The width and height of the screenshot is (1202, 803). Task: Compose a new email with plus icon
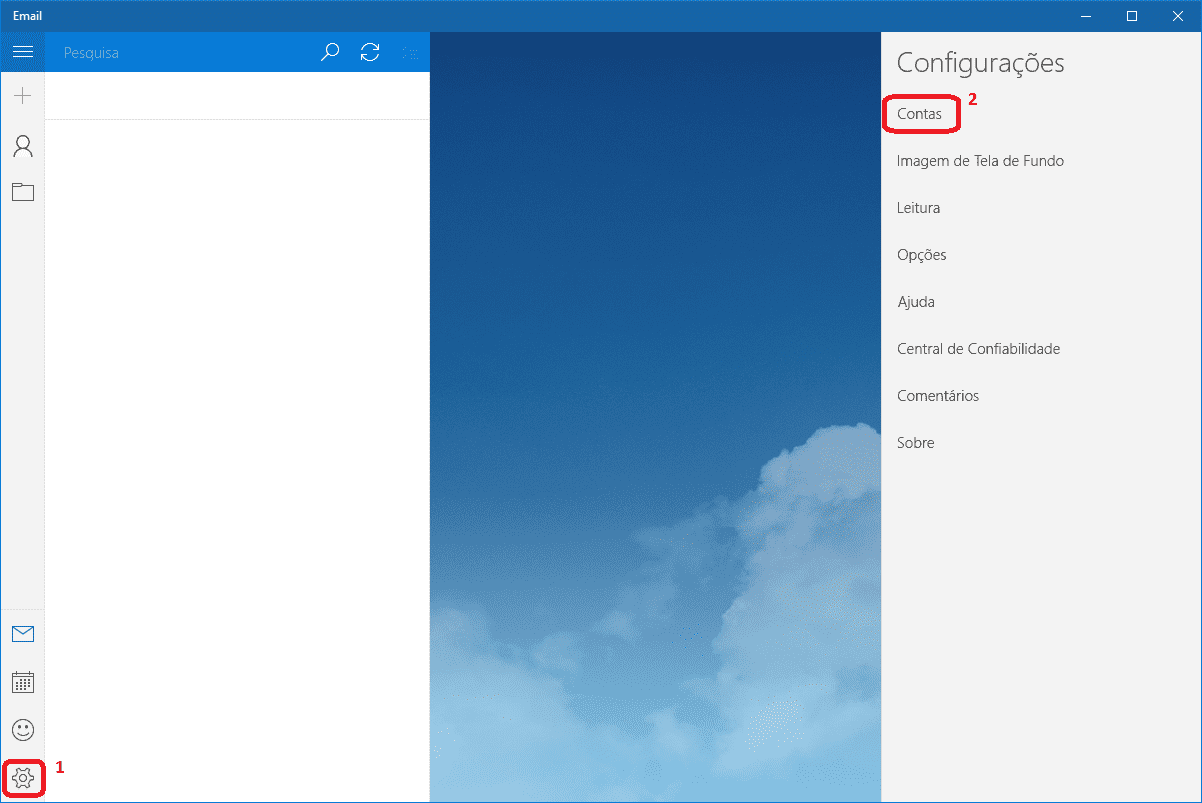22,96
